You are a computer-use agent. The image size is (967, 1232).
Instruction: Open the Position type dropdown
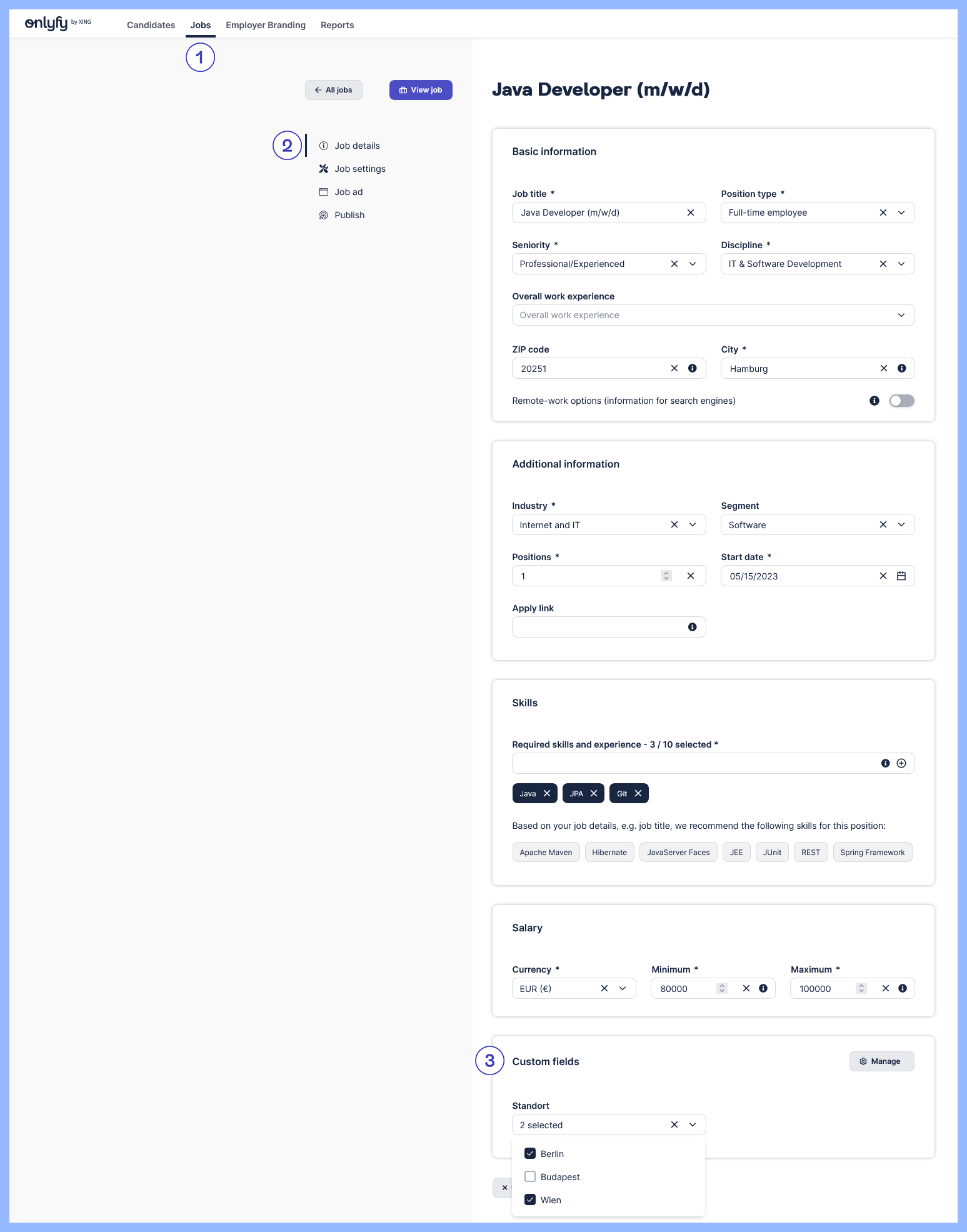click(x=901, y=213)
